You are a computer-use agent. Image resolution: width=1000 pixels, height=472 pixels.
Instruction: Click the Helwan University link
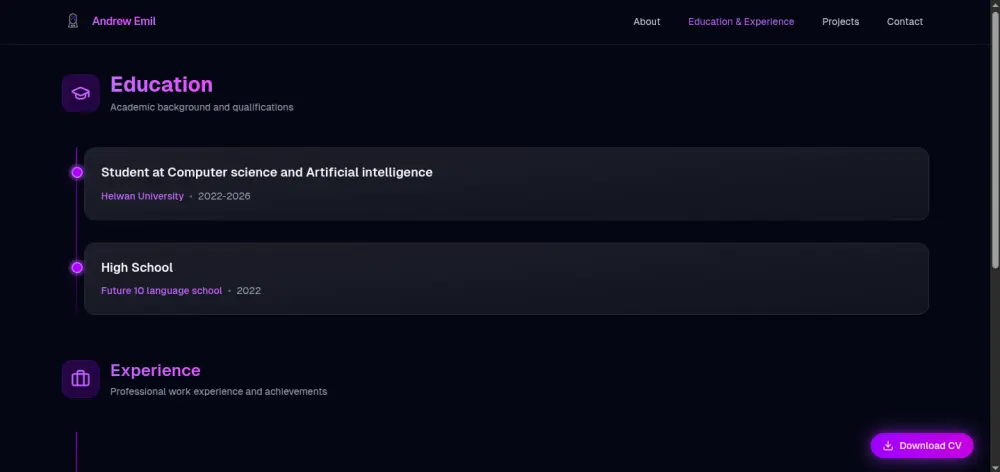point(142,196)
